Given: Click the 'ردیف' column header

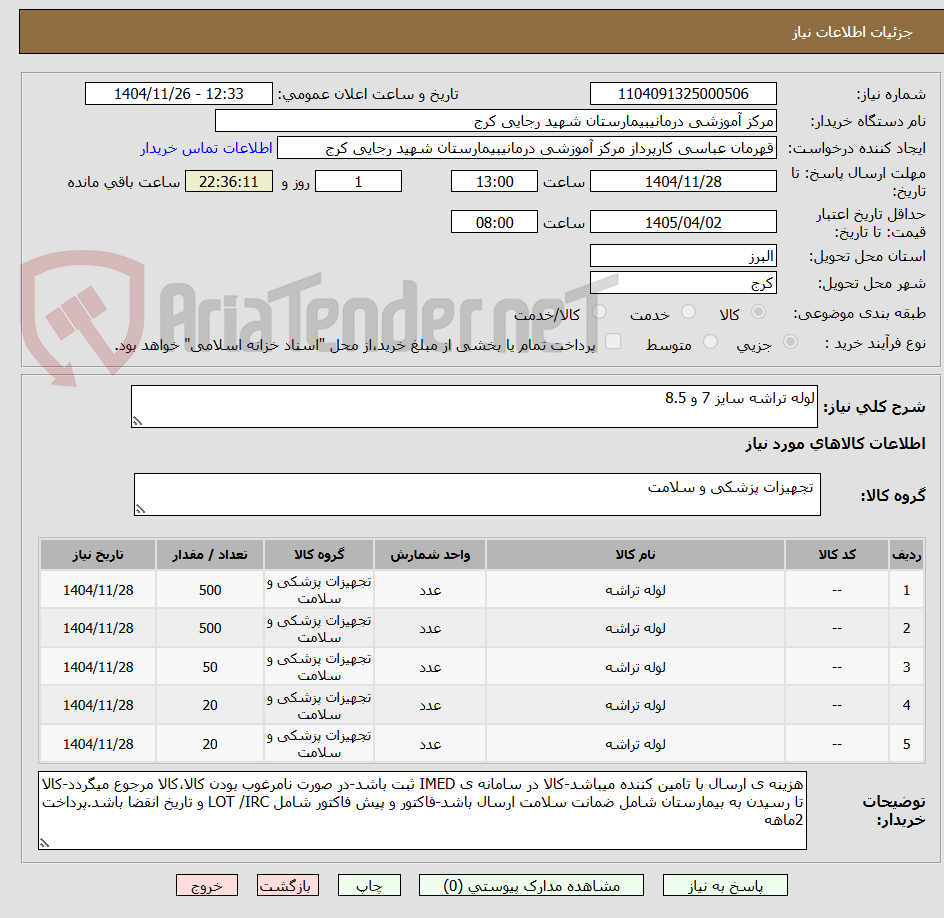Looking at the screenshot, I should 906,554.
